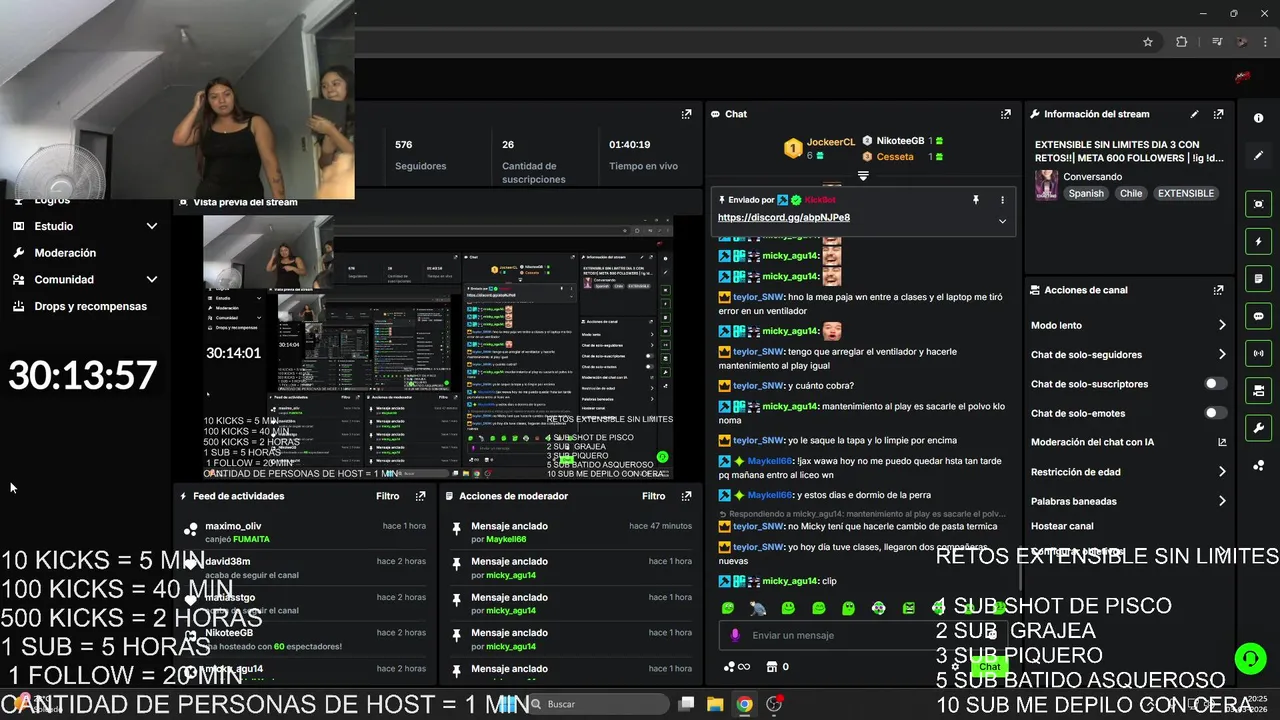Click the Chile tag

click(1131, 193)
